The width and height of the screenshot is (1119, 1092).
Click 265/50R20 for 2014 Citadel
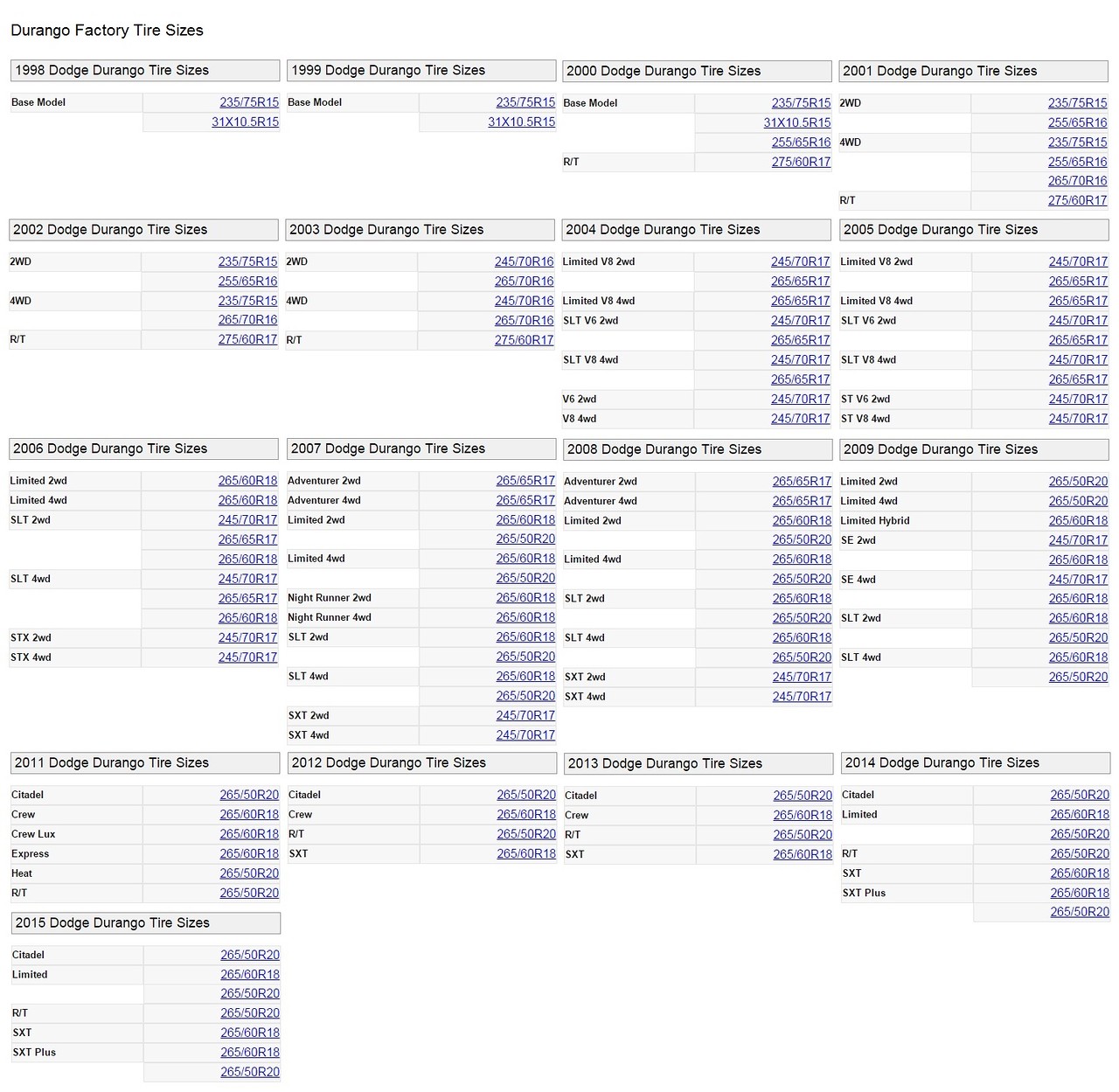(x=1080, y=795)
